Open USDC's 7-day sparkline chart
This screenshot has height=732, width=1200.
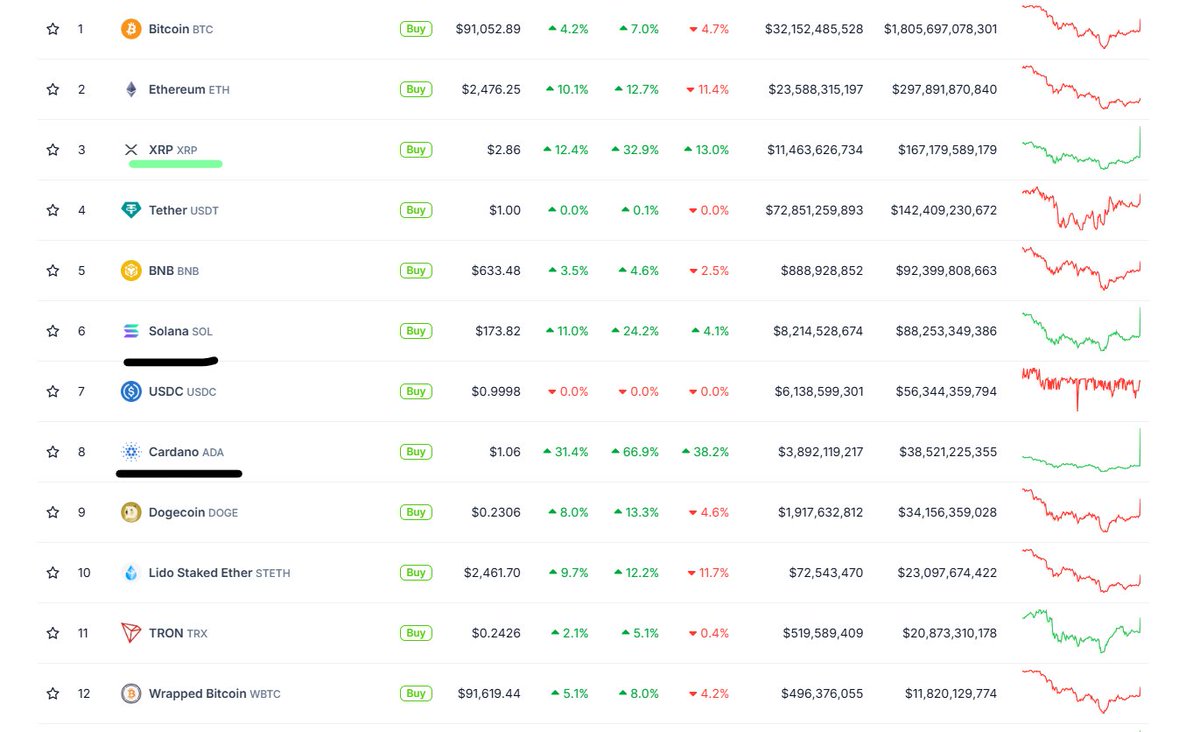coord(1081,389)
